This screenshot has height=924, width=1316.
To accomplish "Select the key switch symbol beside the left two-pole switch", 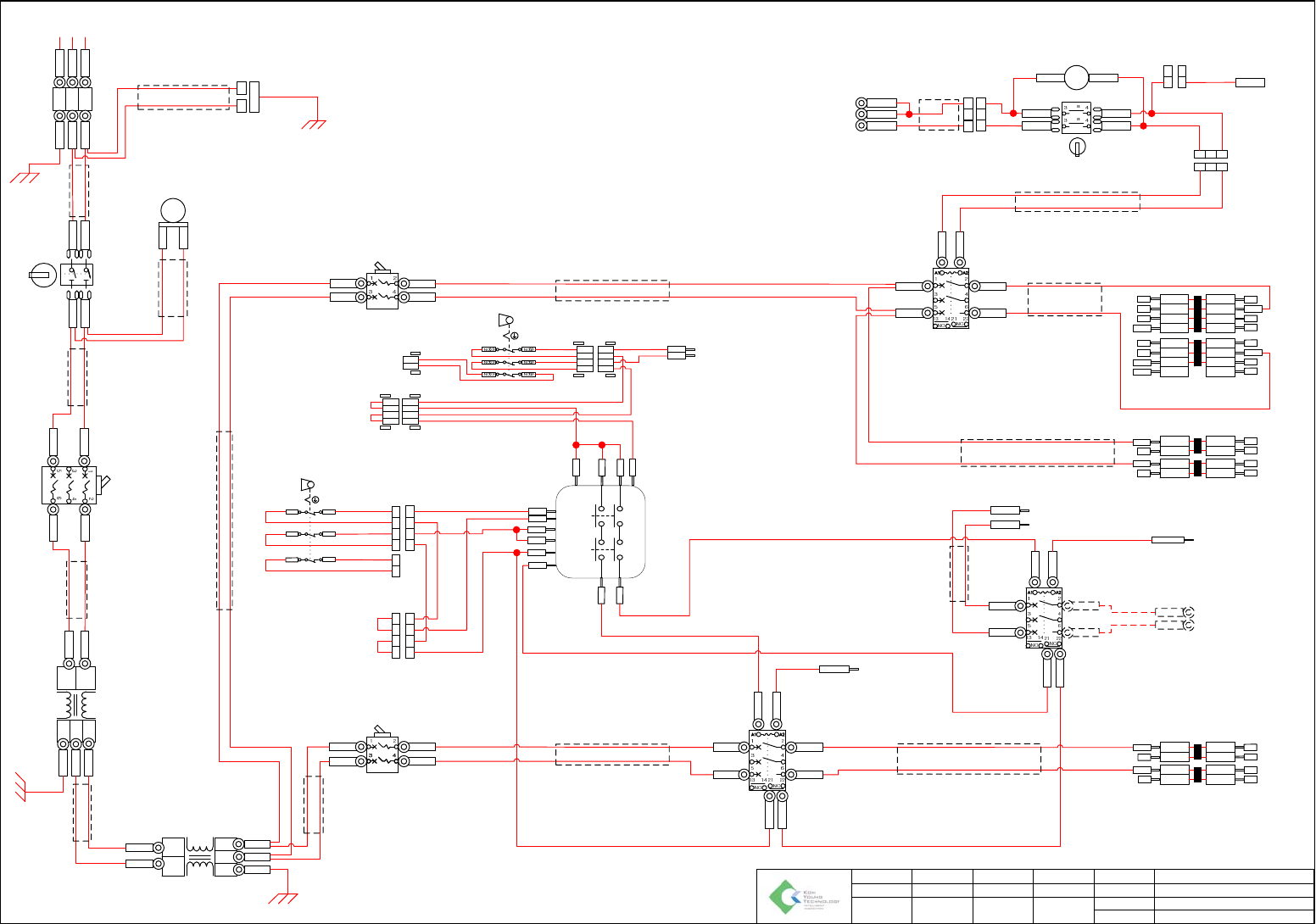I will tap(42, 274).
